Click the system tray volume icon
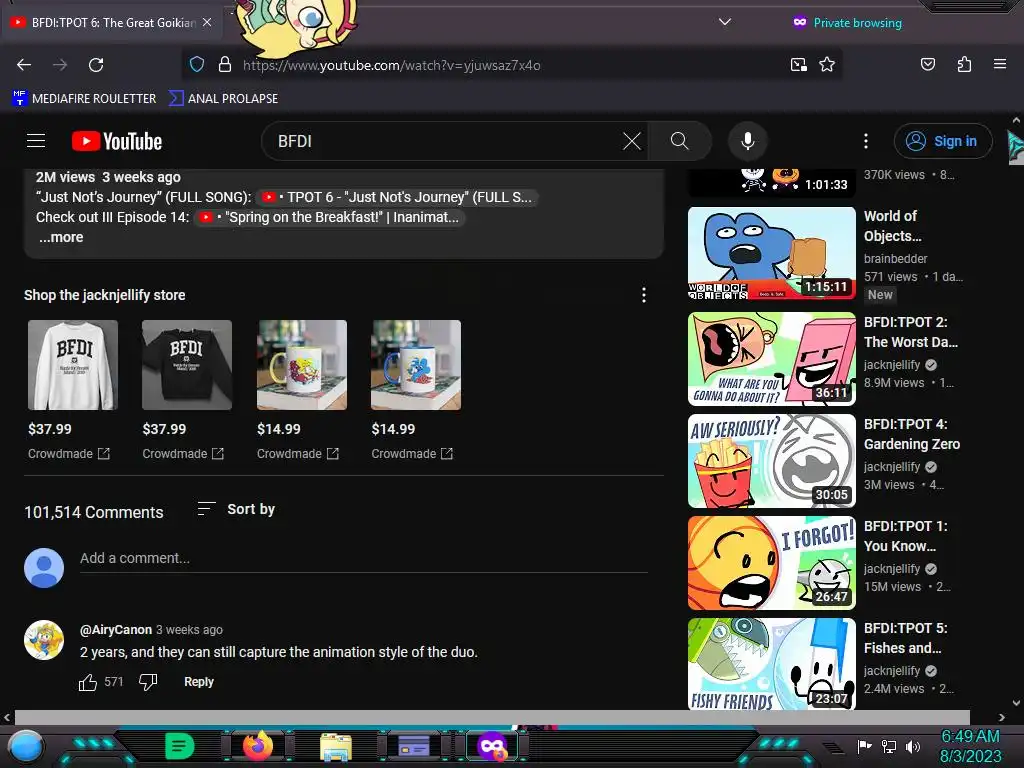Screen dimensions: 1024x768 click(x=913, y=746)
